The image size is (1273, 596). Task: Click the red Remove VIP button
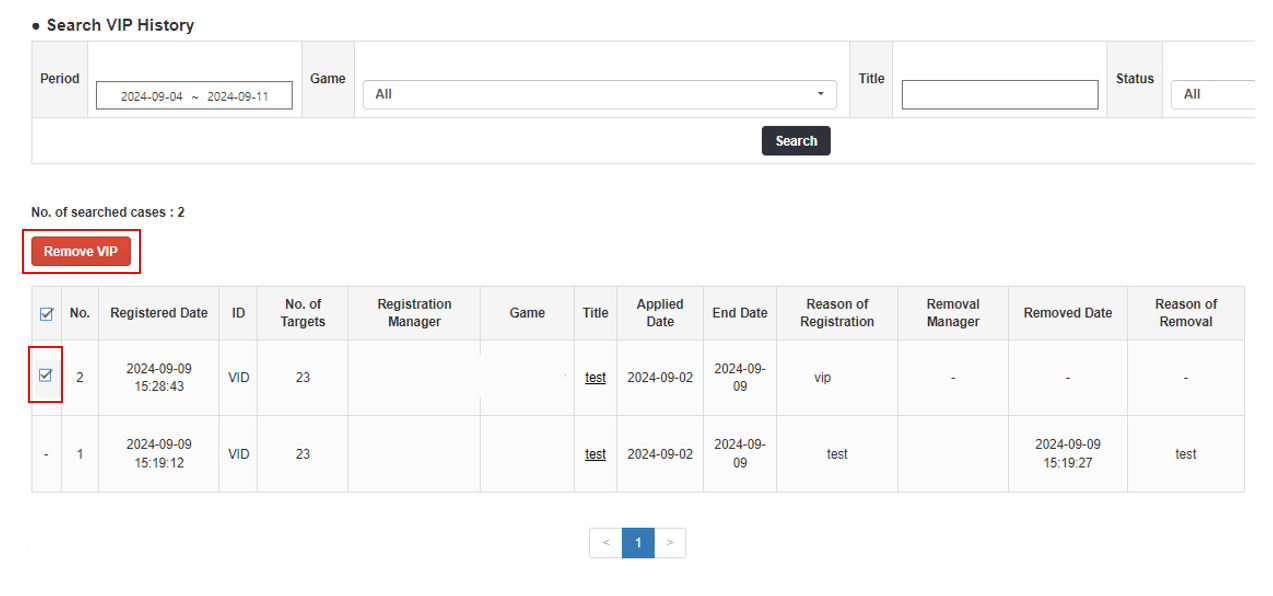point(81,252)
